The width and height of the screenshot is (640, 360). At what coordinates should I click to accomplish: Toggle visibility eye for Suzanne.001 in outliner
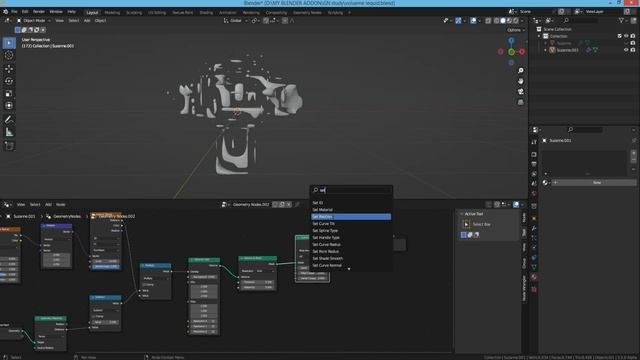[x=626, y=50]
